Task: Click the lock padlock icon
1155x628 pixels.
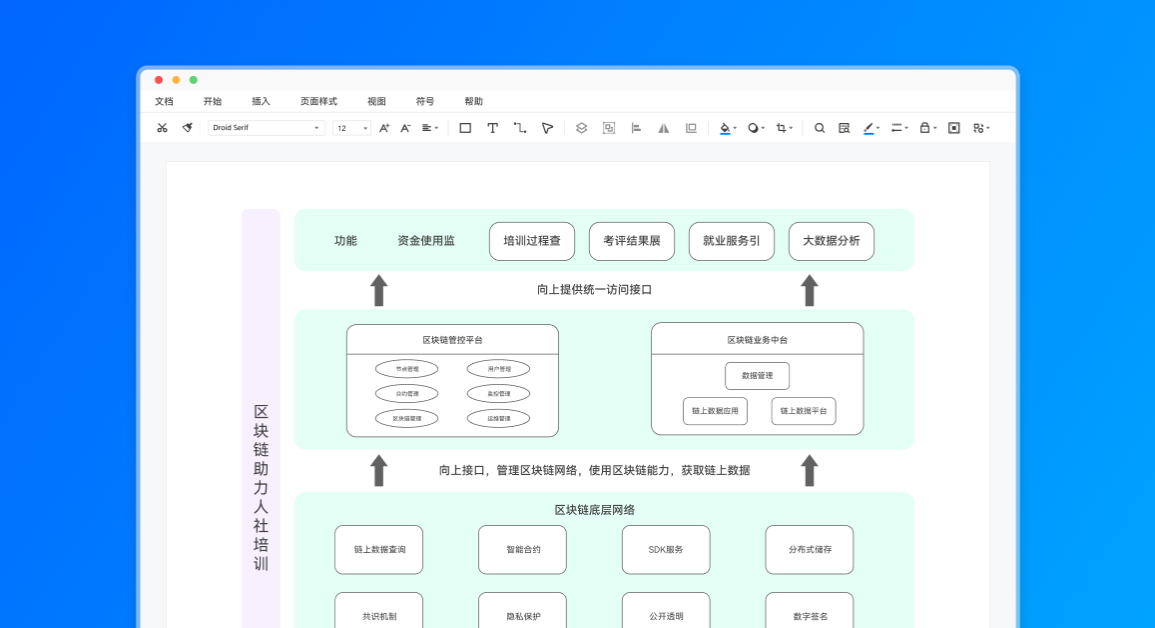Action: click(925, 128)
